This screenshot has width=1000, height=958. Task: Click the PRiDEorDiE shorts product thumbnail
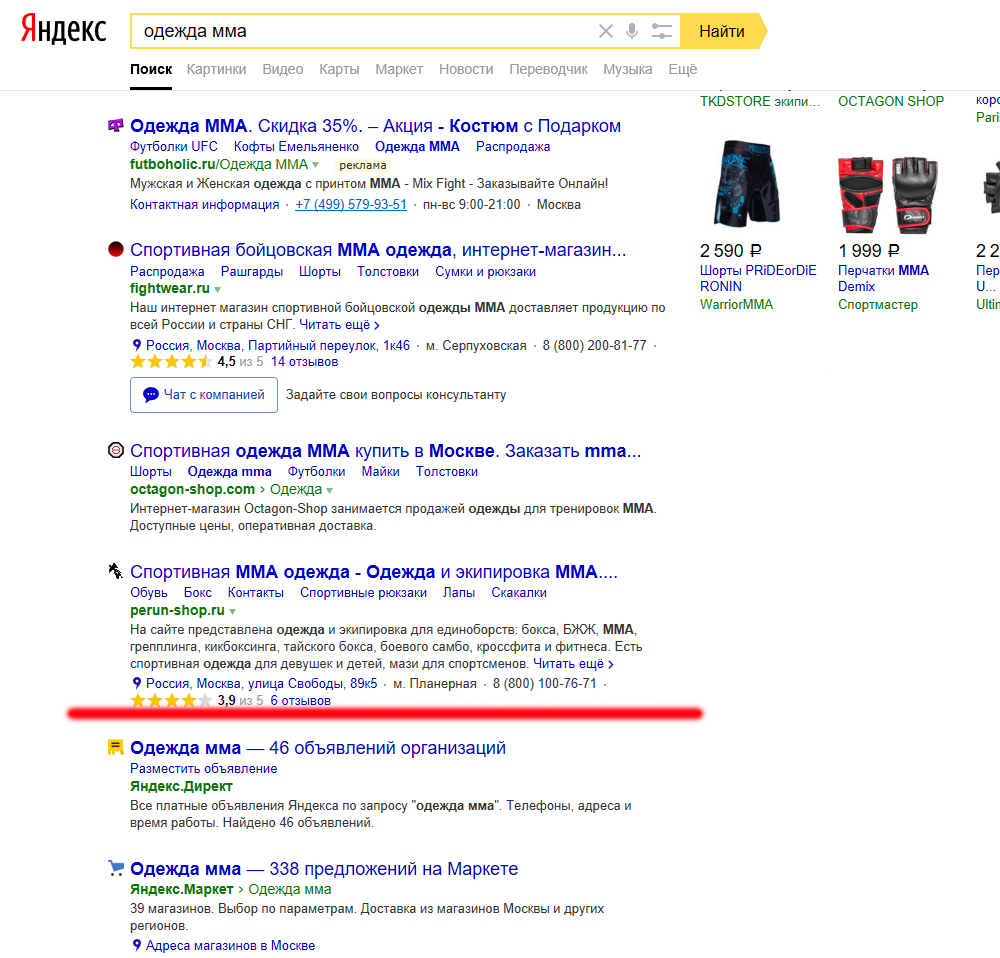click(747, 184)
